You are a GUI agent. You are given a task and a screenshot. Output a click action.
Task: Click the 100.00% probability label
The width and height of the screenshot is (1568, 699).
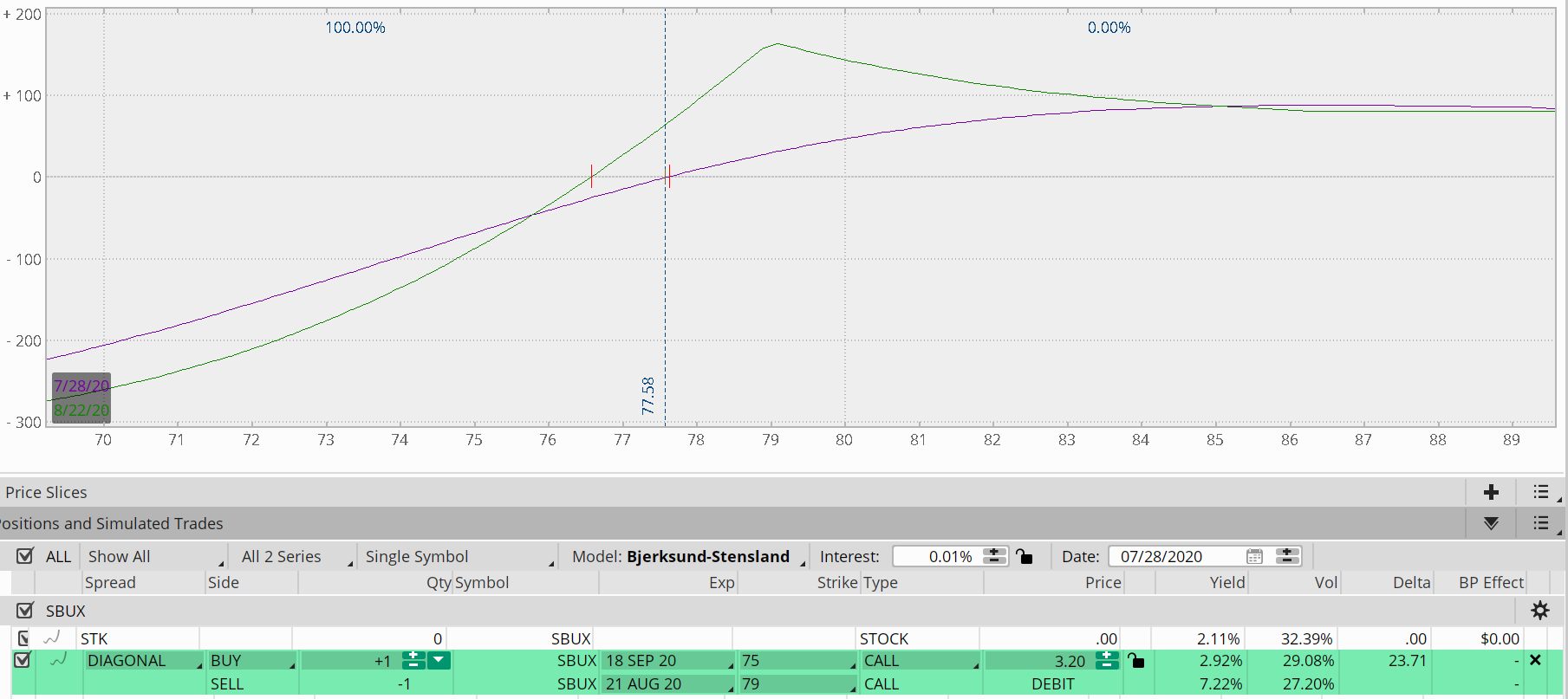coord(355,28)
